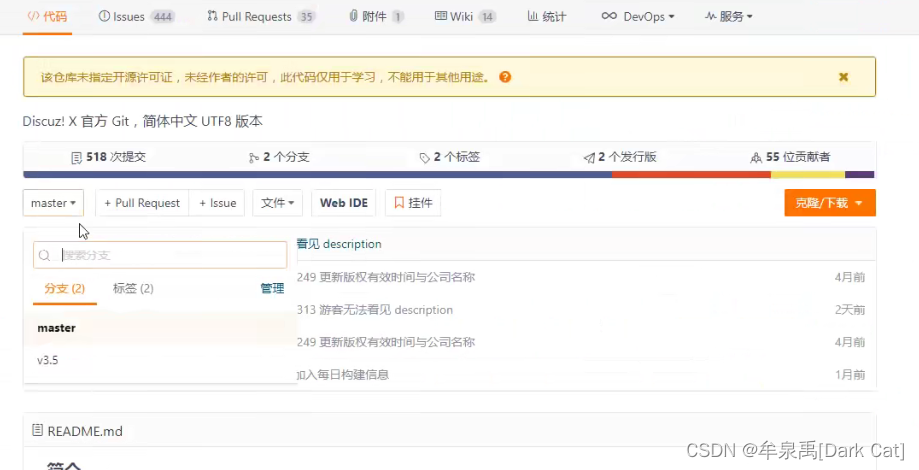Create a new + Issue
This screenshot has width=919, height=470.
click(217, 203)
